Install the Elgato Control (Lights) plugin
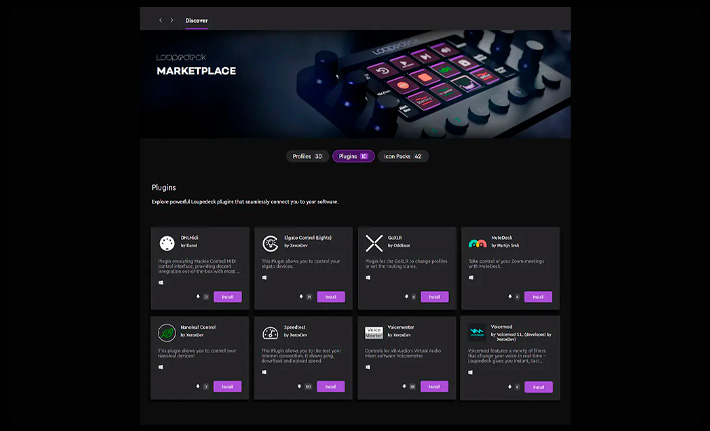 (x=331, y=297)
